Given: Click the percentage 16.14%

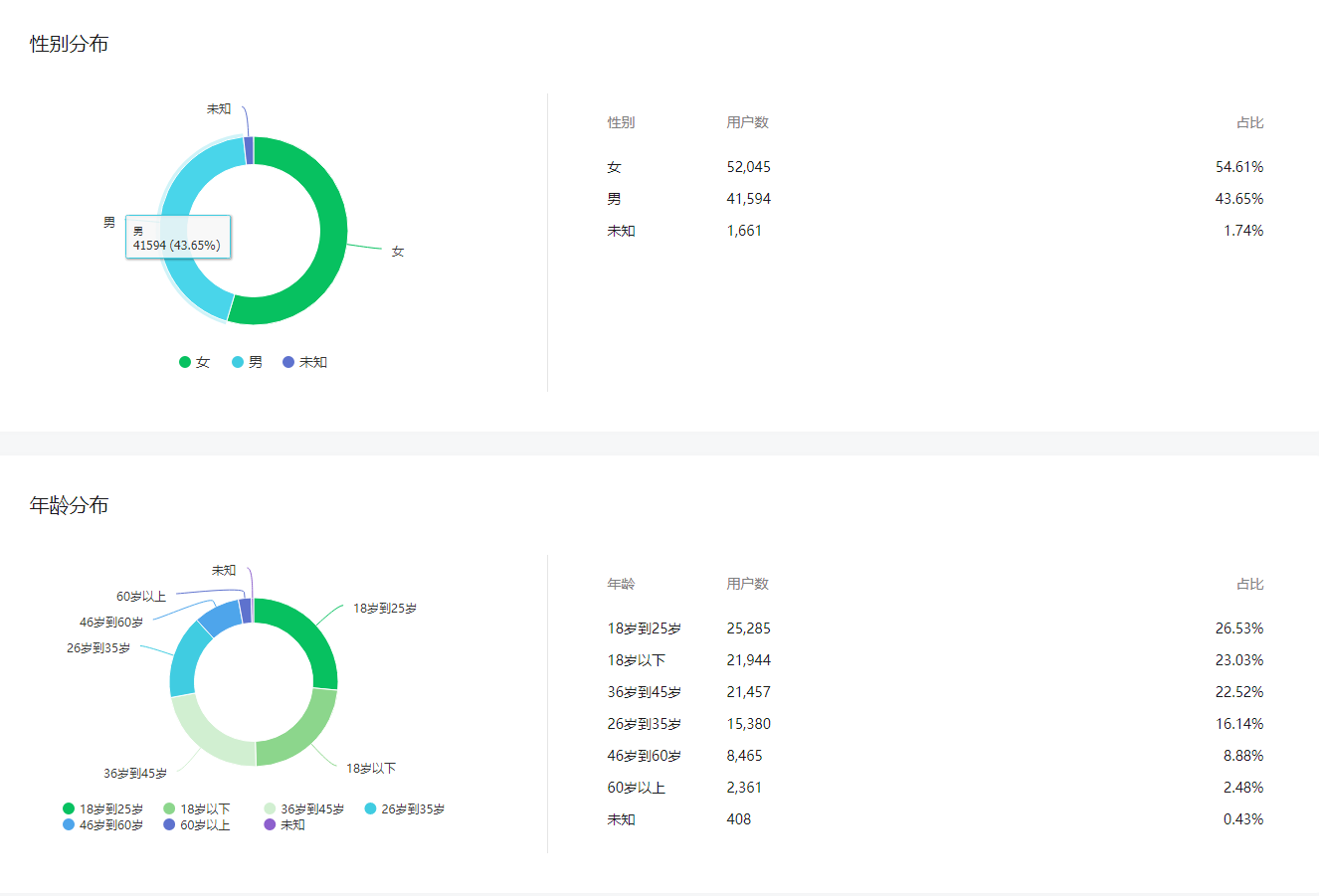Looking at the screenshot, I should pyautogui.click(x=1239, y=724).
